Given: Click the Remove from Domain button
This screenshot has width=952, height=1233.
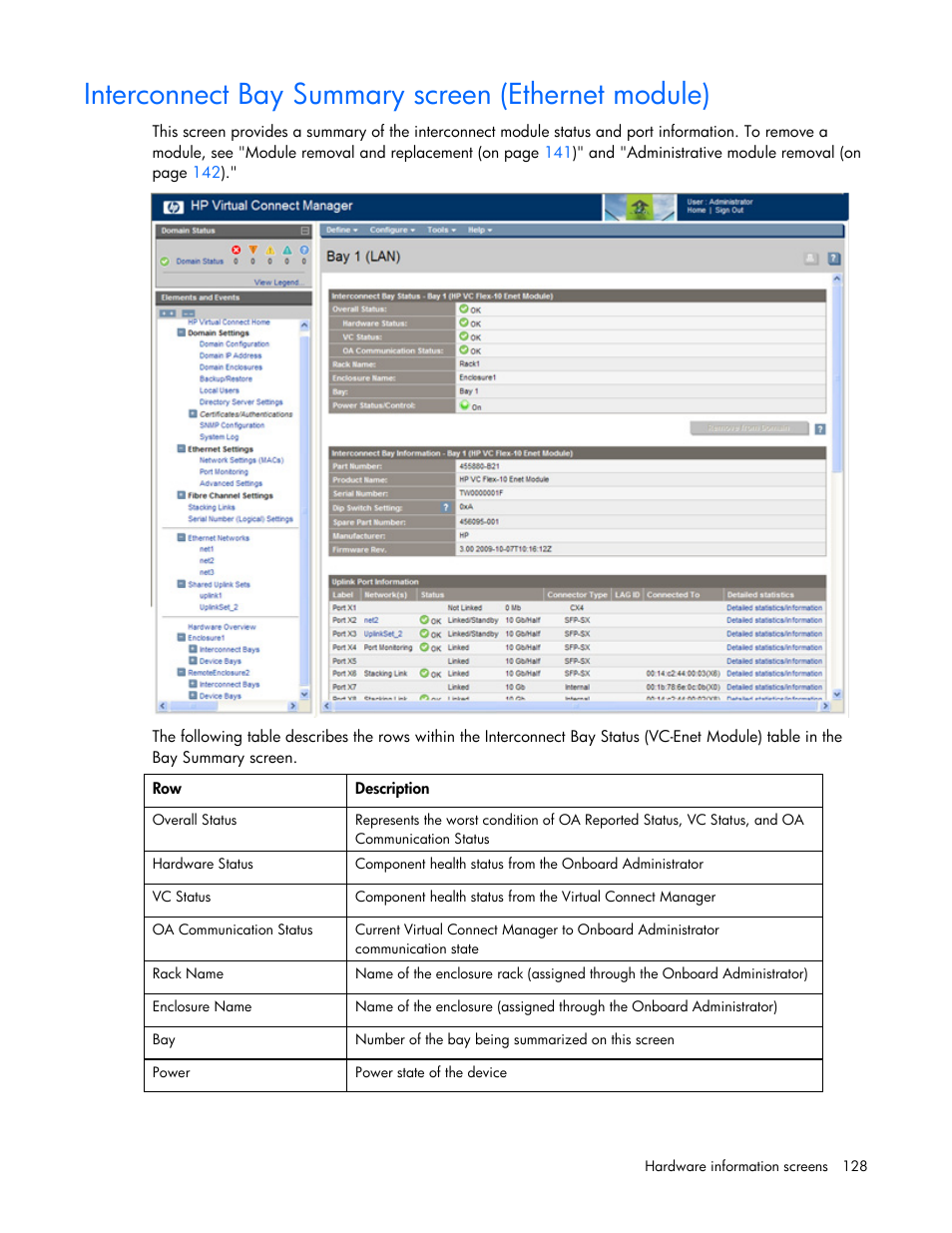Looking at the screenshot, I should click(x=749, y=428).
